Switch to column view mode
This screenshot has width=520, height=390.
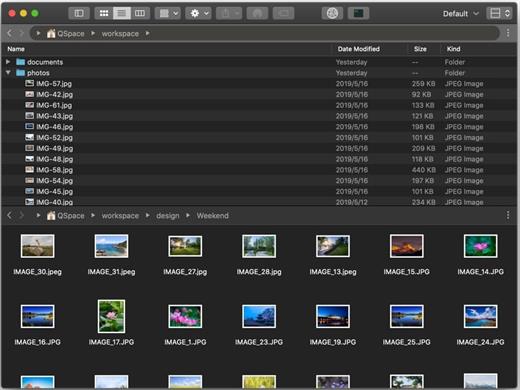tap(140, 13)
